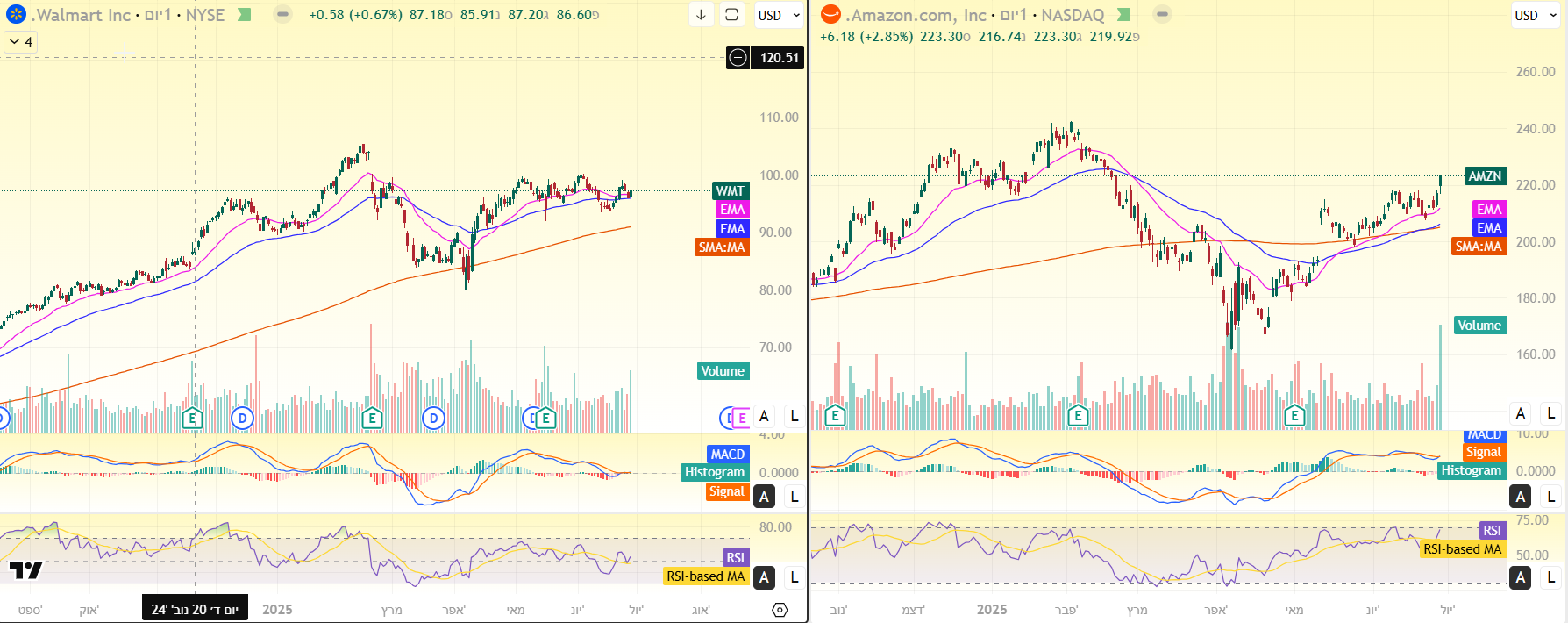
Task: Toggle log scale (L) on the Walmart RSI pane
Action: tap(795, 577)
